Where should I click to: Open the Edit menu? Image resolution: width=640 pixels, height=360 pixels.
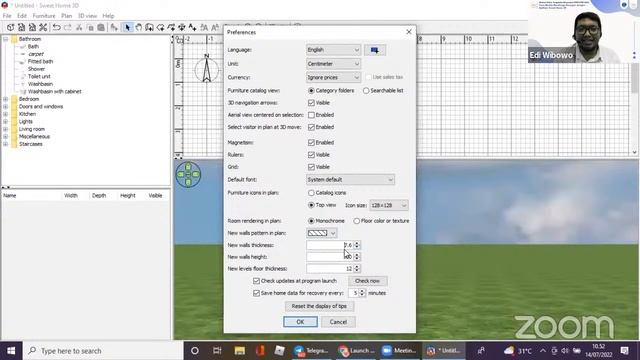point(22,16)
